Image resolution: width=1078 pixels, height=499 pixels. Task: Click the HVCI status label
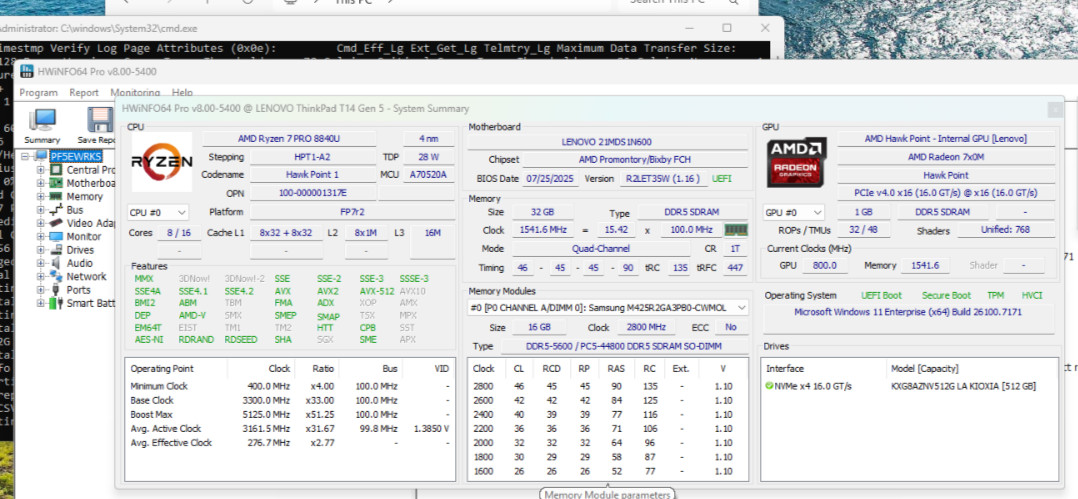click(1032, 295)
